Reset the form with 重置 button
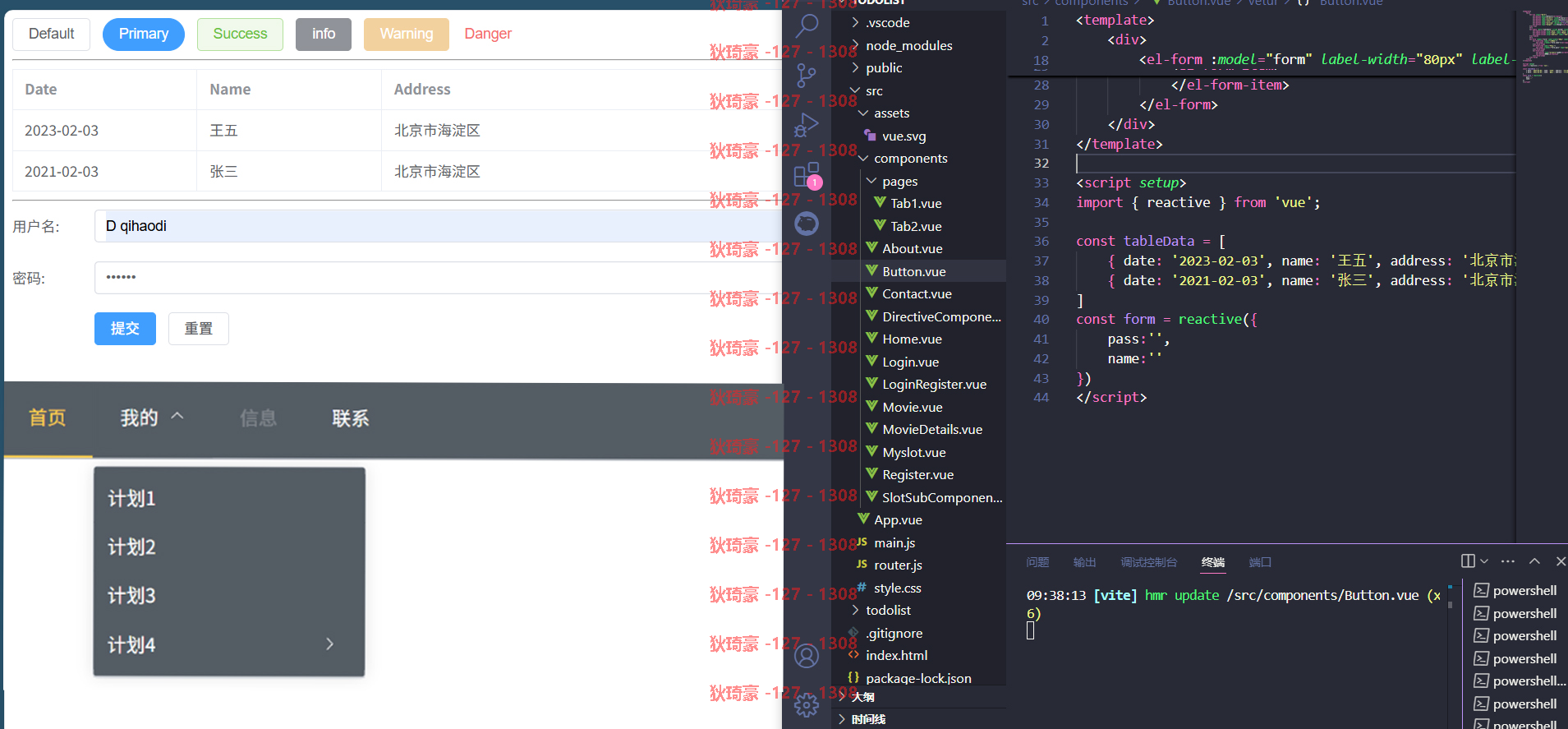Screen dimensions: 1568x729 (199, 329)
